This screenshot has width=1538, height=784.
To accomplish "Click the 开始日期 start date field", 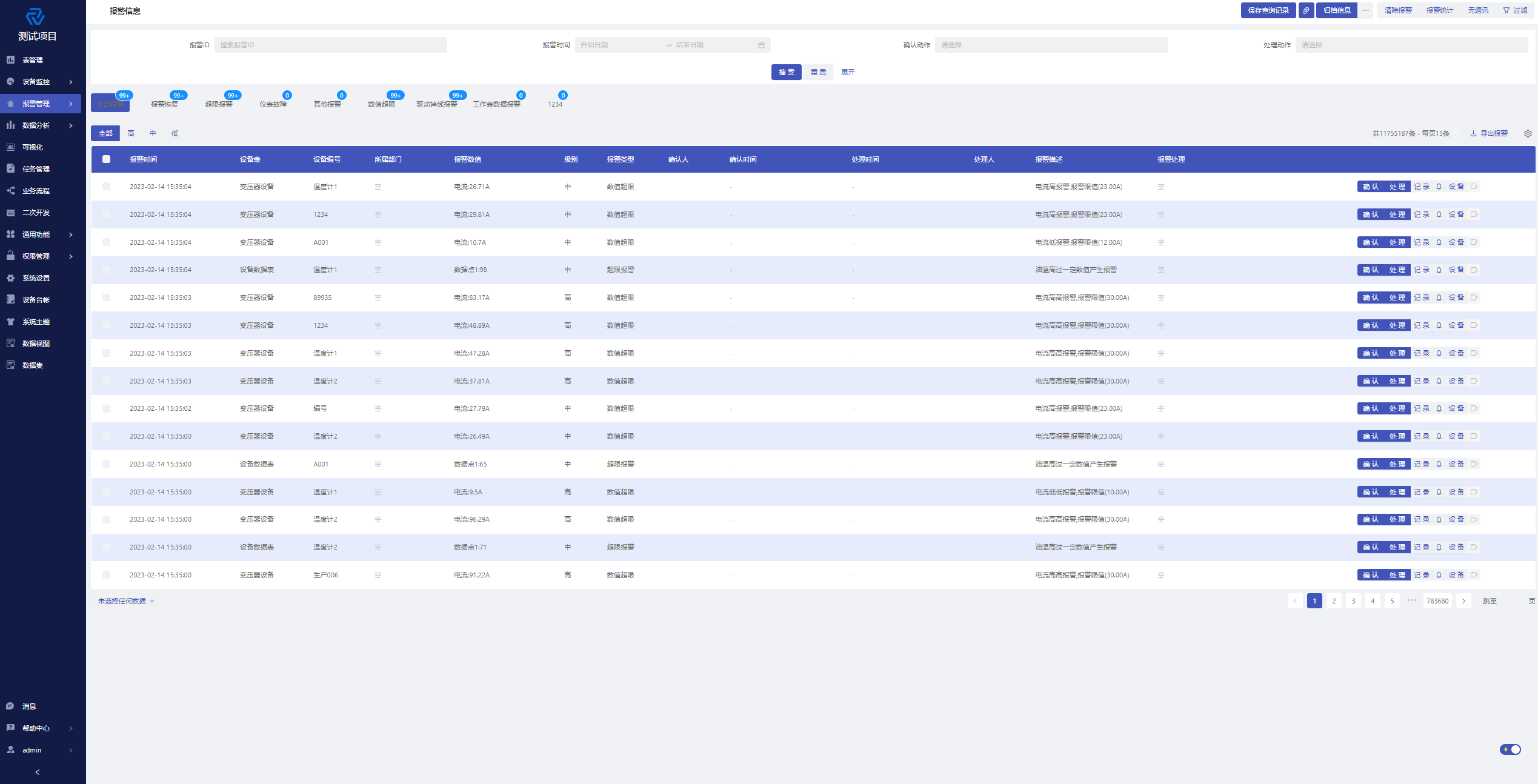I will pyautogui.click(x=618, y=45).
